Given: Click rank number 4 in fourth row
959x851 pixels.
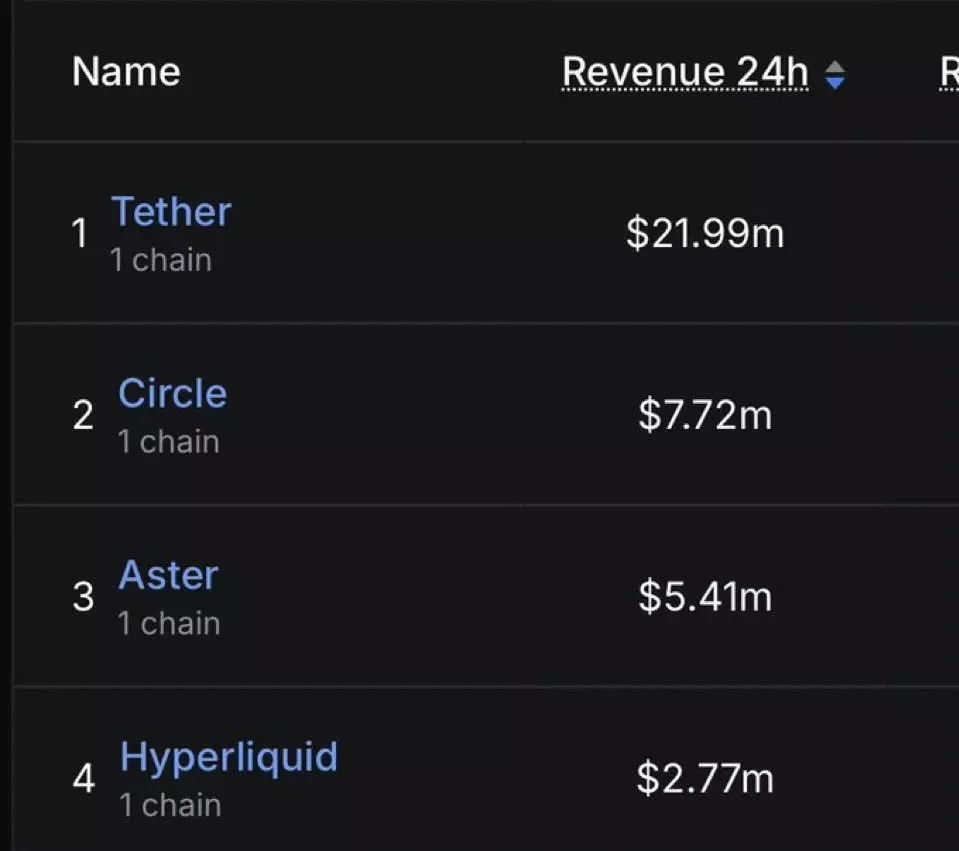Looking at the screenshot, I should click(85, 779).
